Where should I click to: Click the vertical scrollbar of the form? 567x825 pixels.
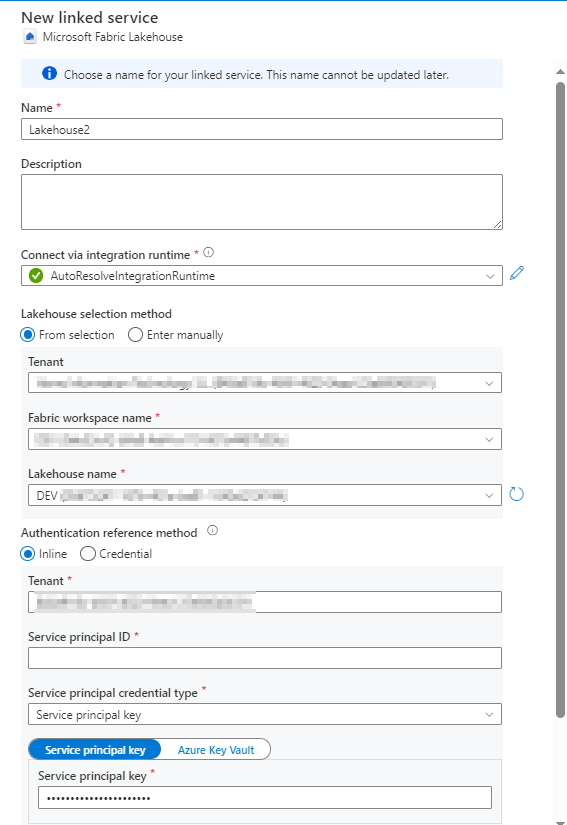(560, 400)
